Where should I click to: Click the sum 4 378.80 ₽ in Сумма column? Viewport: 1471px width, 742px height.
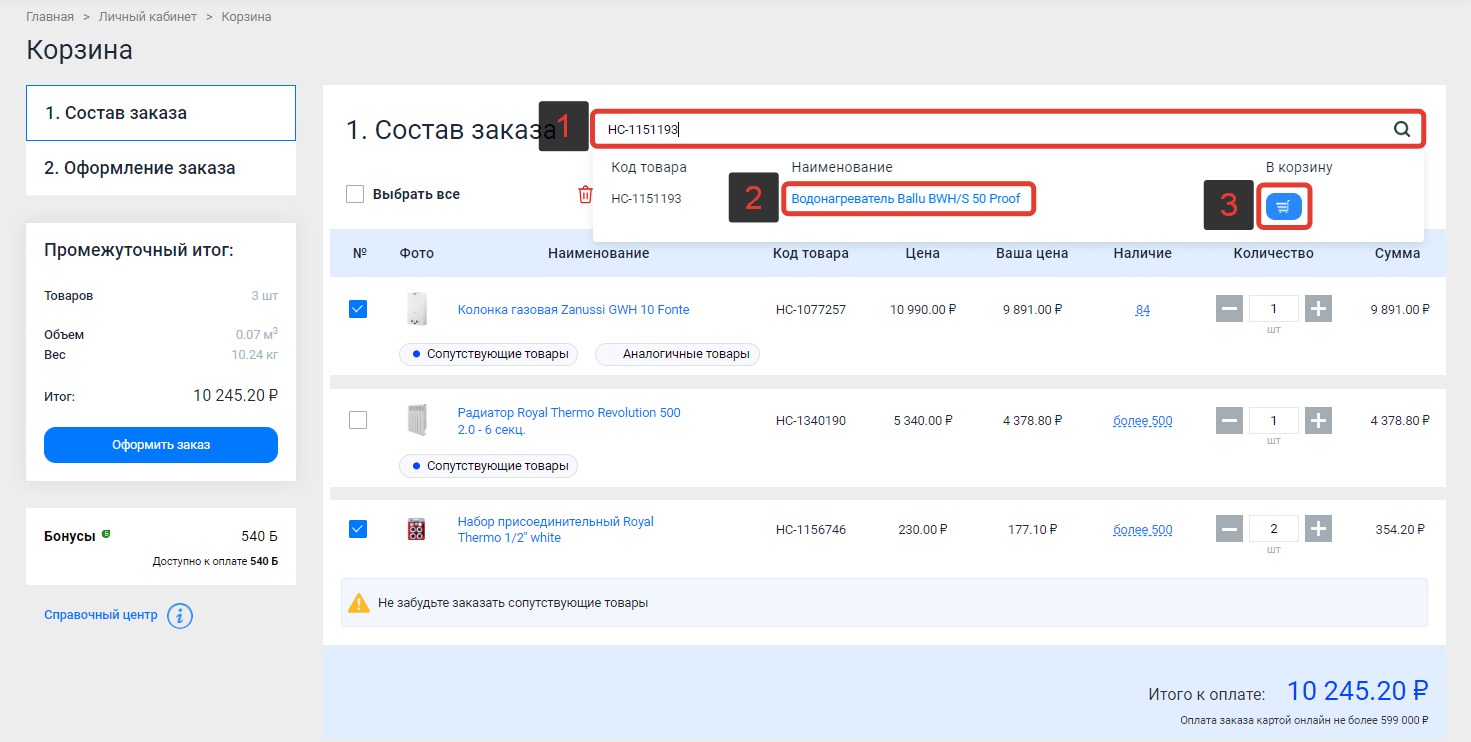pyautogui.click(x=1400, y=421)
